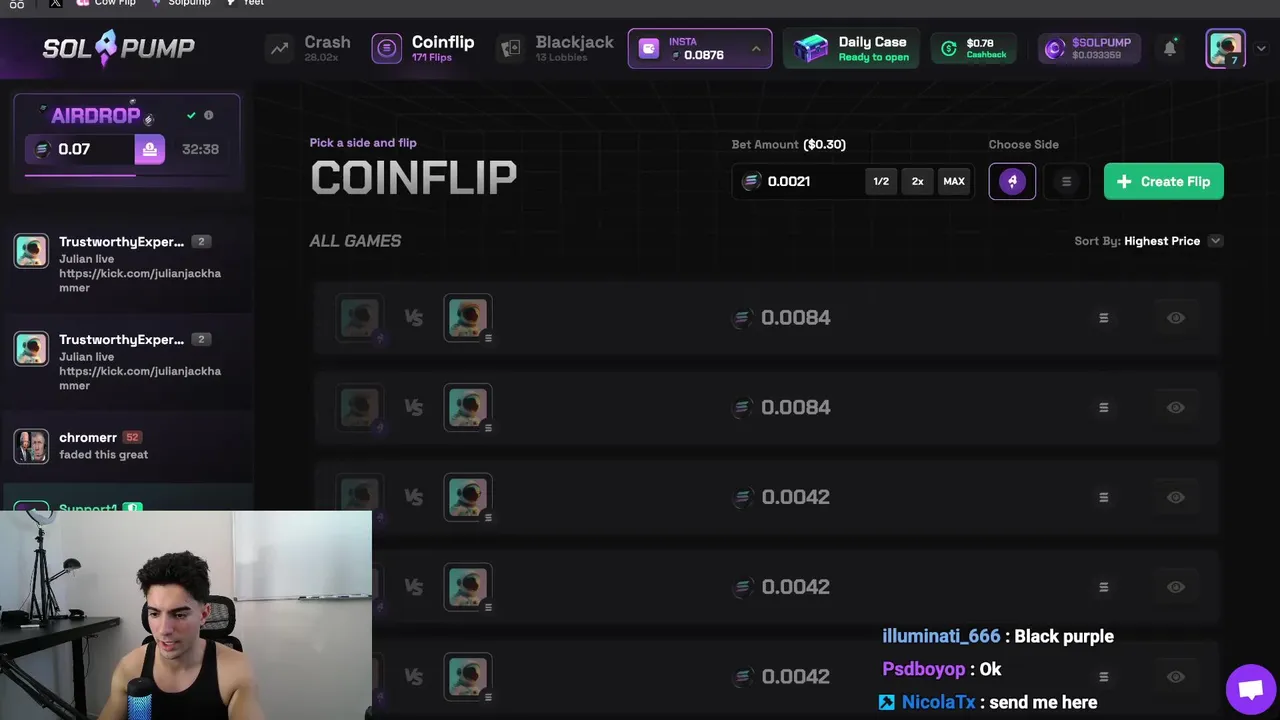This screenshot has width=1280, height=720.
Task: Expand the INSTA wallet balance dropdown
Action: tap(756, 49)
